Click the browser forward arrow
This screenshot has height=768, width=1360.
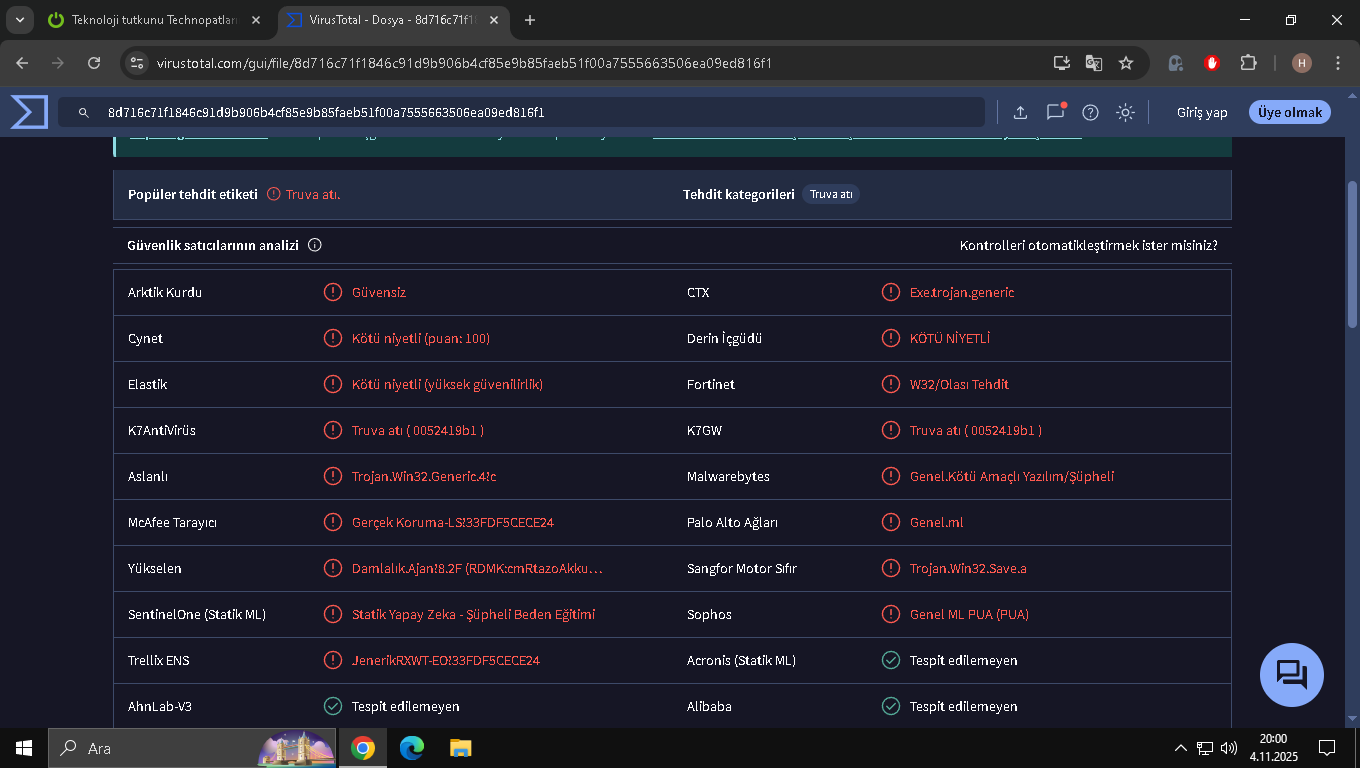tap(58, 63)
